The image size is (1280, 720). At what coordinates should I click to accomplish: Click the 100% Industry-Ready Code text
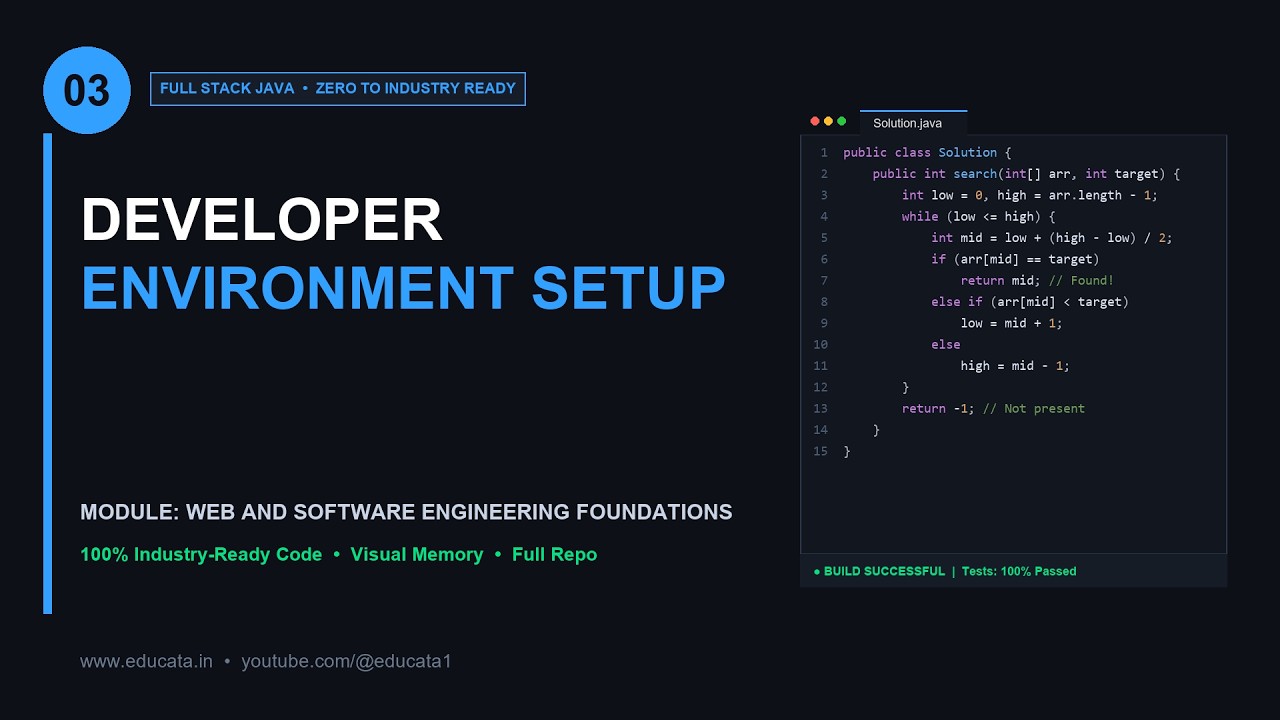point(201,554)
